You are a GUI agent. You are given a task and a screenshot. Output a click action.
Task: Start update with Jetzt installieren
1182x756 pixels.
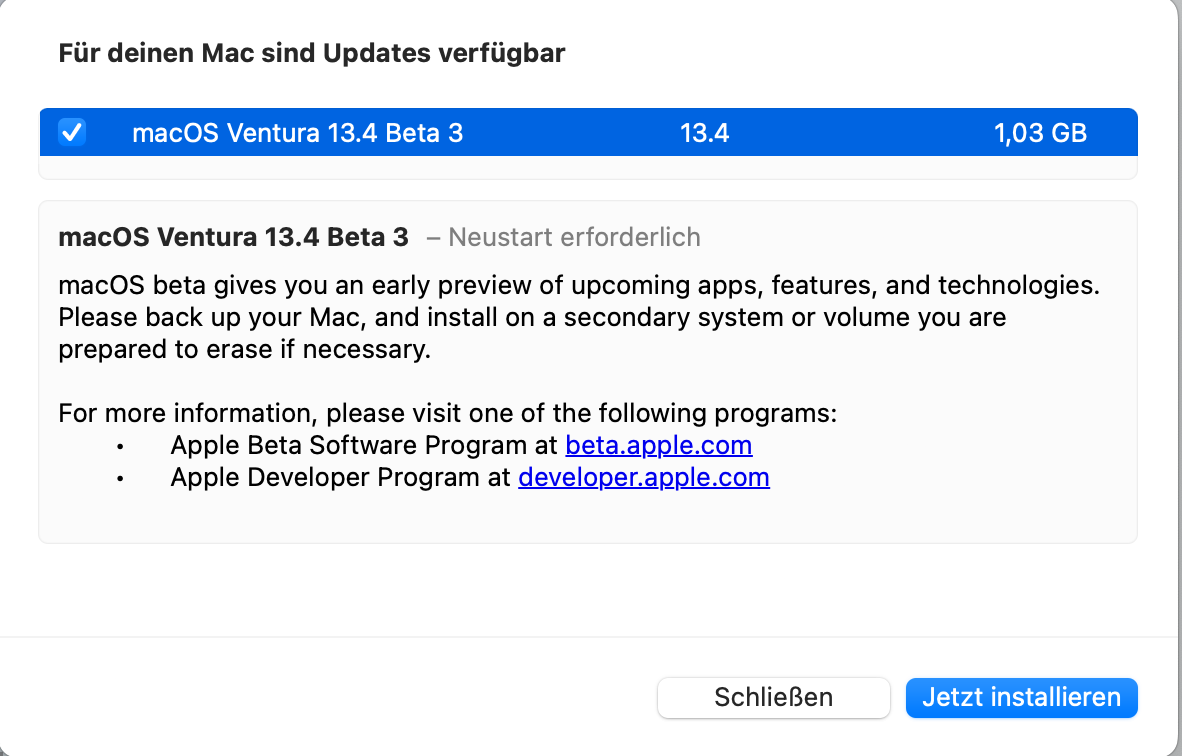coord(1021,697)
